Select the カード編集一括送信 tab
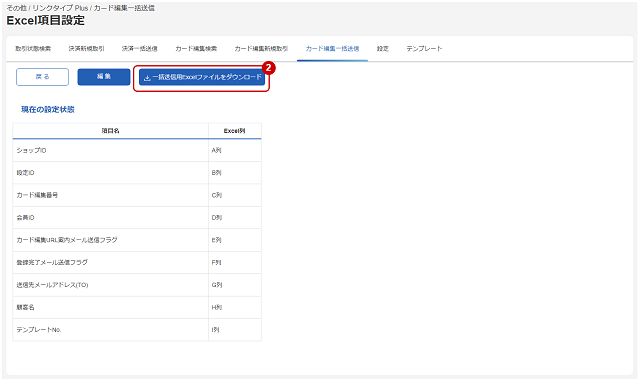 332,49
